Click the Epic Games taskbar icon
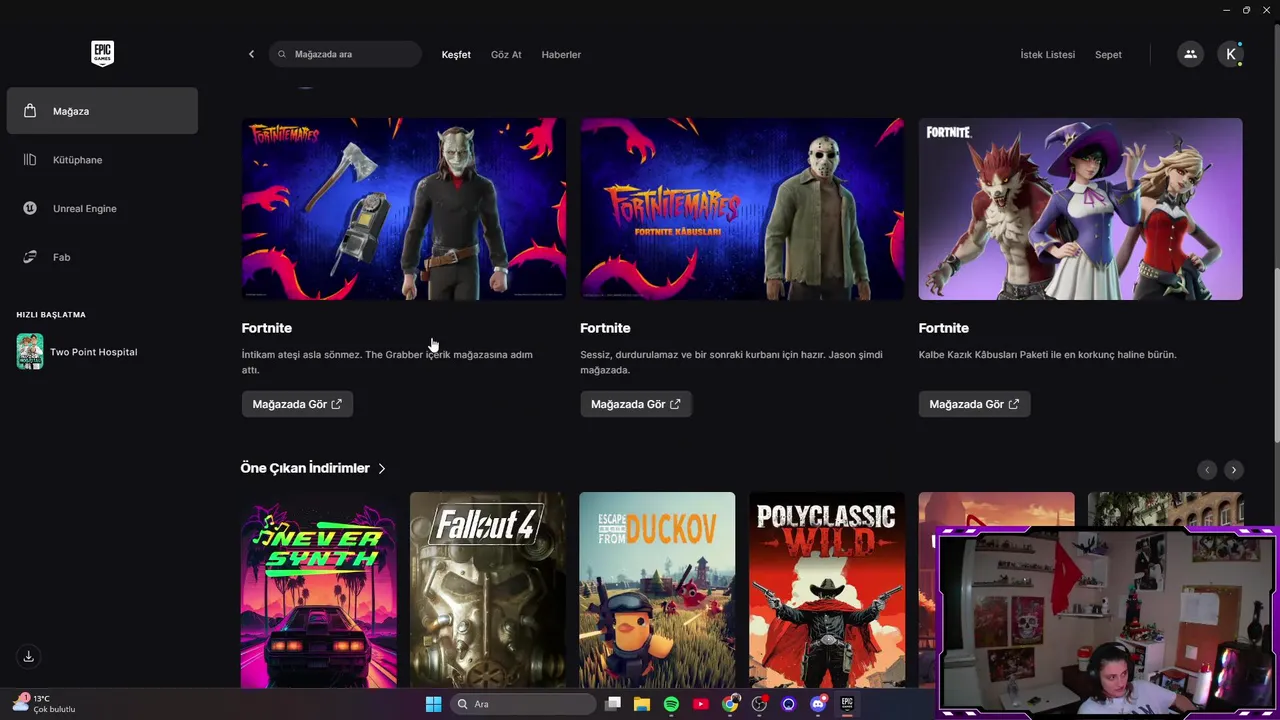 pyautogui.click(x=847, y=704)
